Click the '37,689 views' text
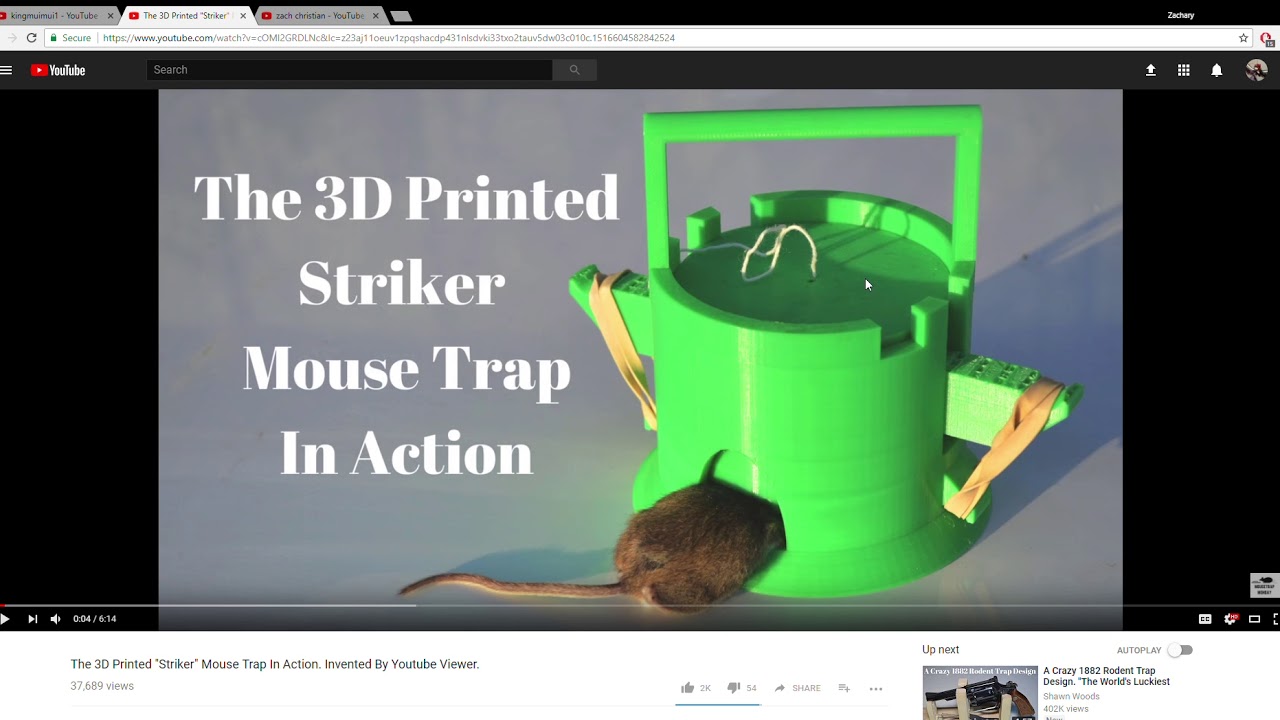 (102, 686)
